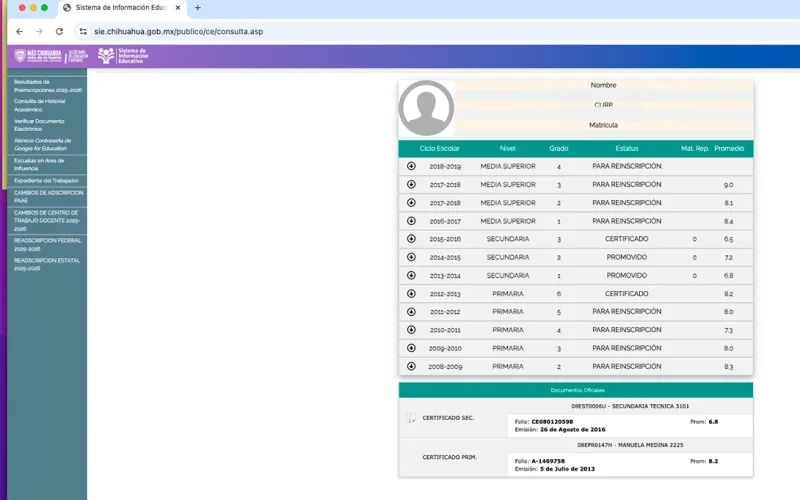
Task: Open the Certificado Sec. document icon
Action: click(411, 418)
